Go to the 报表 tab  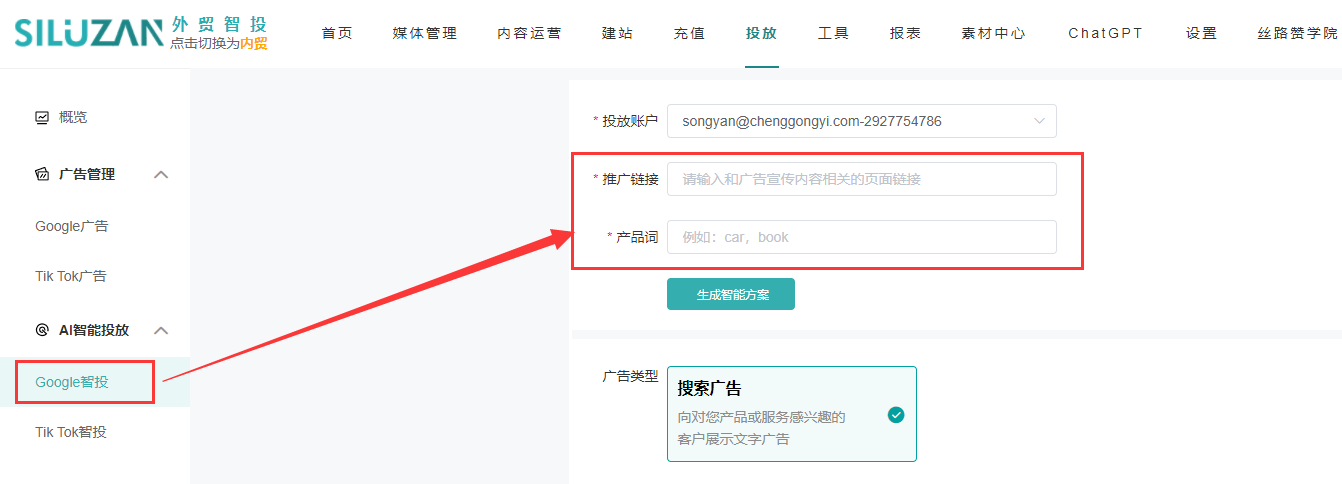pyautogui.click(x=905, y=33)
